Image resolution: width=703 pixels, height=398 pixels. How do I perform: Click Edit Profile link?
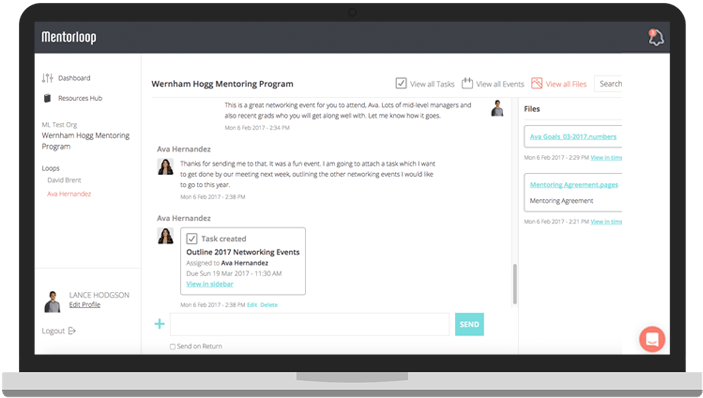tap(85, 305)
